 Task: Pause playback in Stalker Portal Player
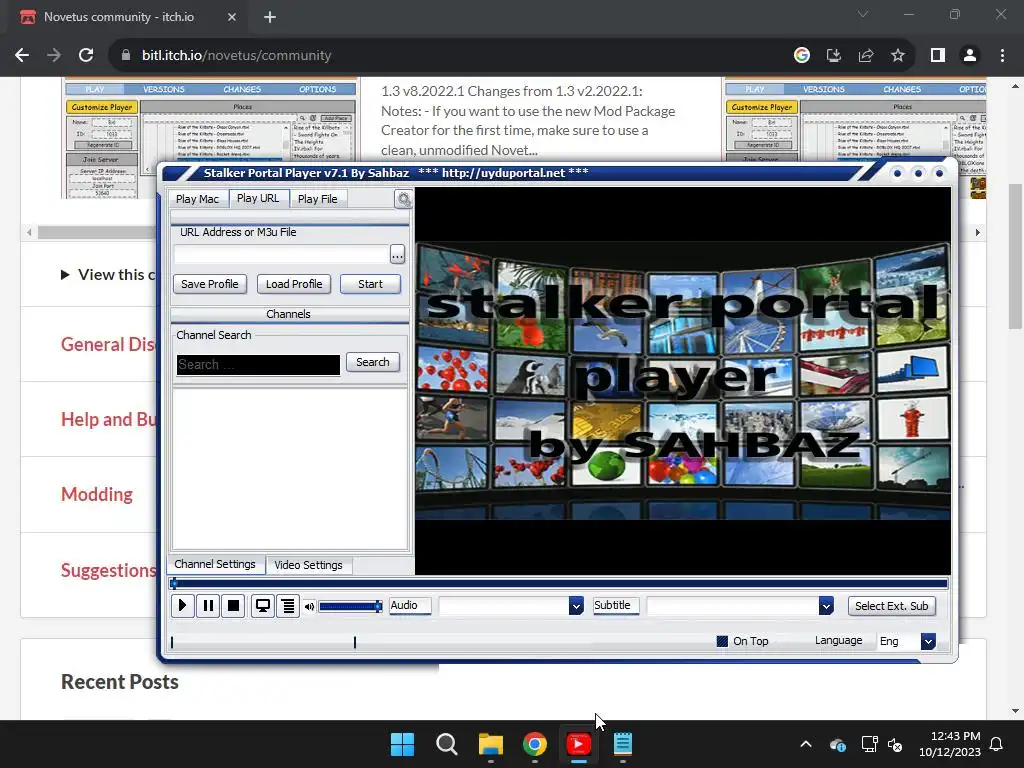coord(208,606)
